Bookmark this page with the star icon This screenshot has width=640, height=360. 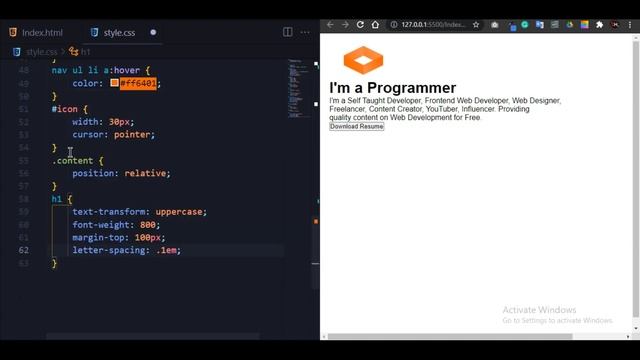[476, 25]
